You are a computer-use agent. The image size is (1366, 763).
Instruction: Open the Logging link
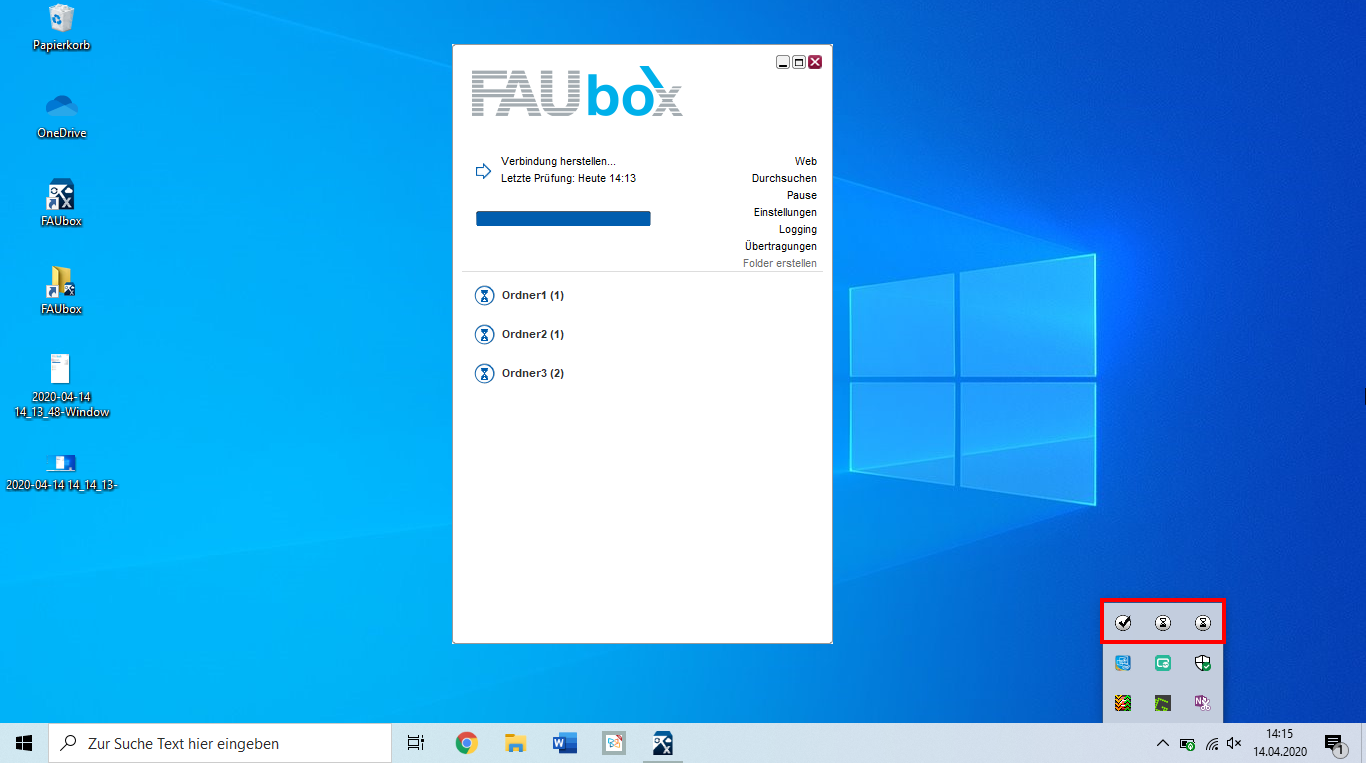tap(798, 229)
